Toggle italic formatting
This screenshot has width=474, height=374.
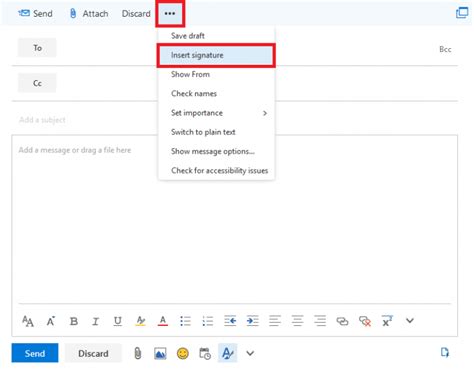coord(95,321)
